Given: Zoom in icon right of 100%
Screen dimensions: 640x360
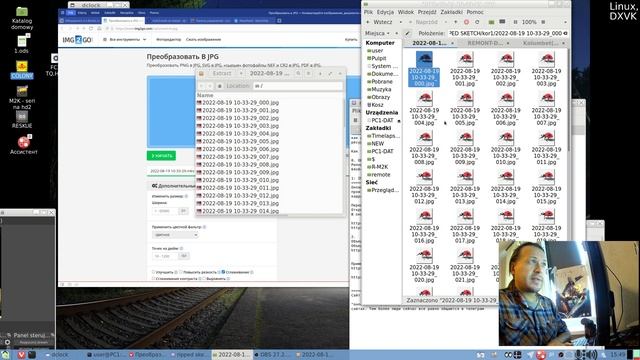Looking at the screenshot, I should click(543, 22).
